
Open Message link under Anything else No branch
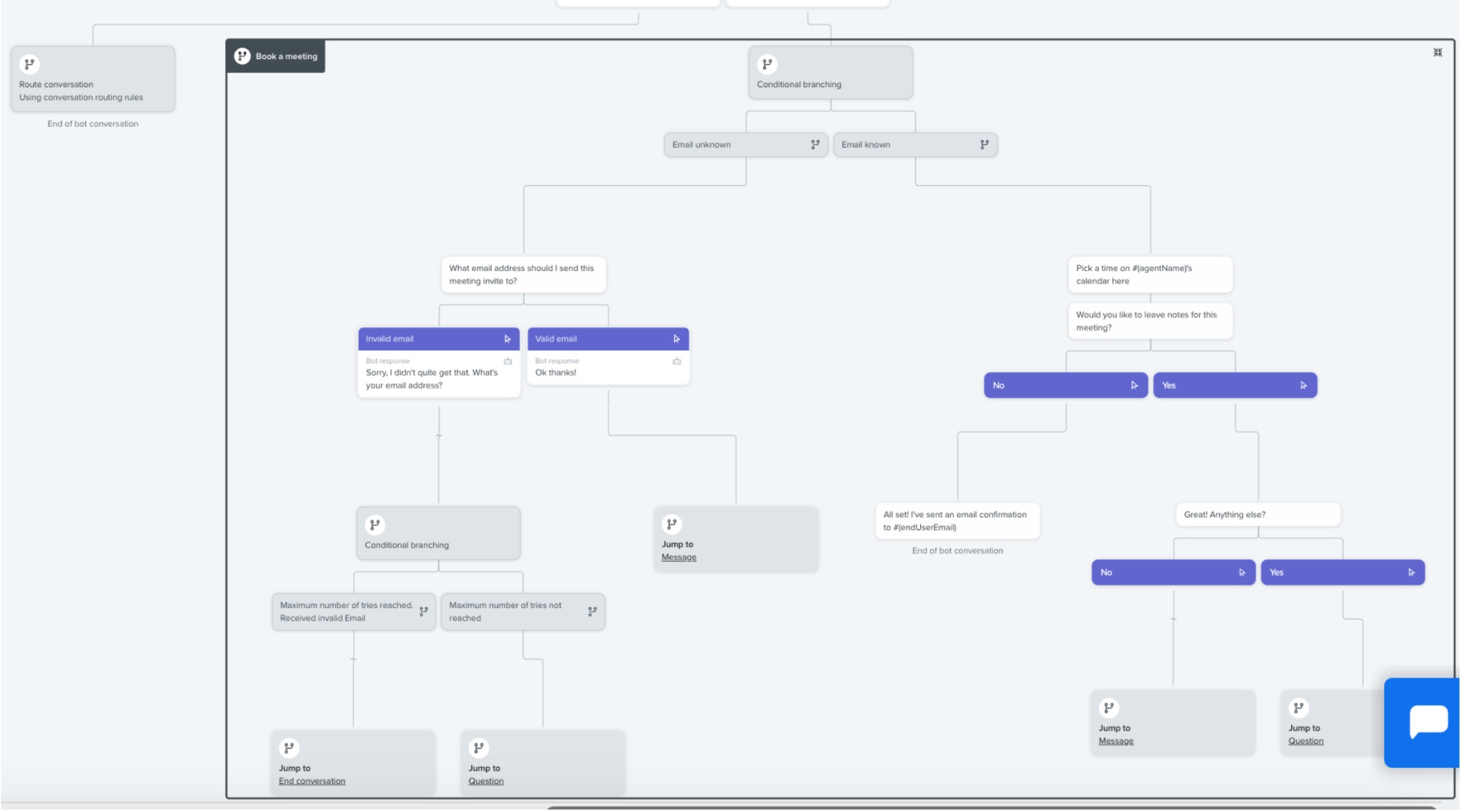click(1116, 742)
